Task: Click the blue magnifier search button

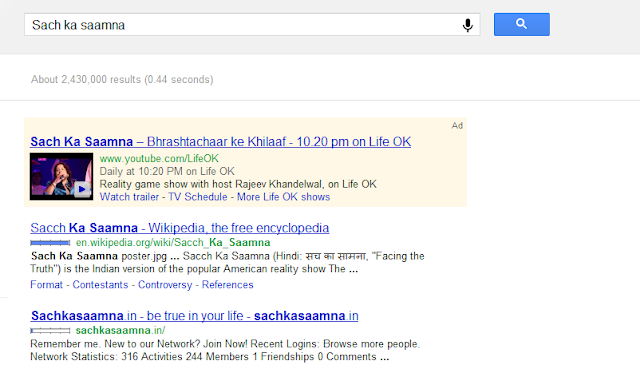Action: pyautogui.click(x=522, y=25)
